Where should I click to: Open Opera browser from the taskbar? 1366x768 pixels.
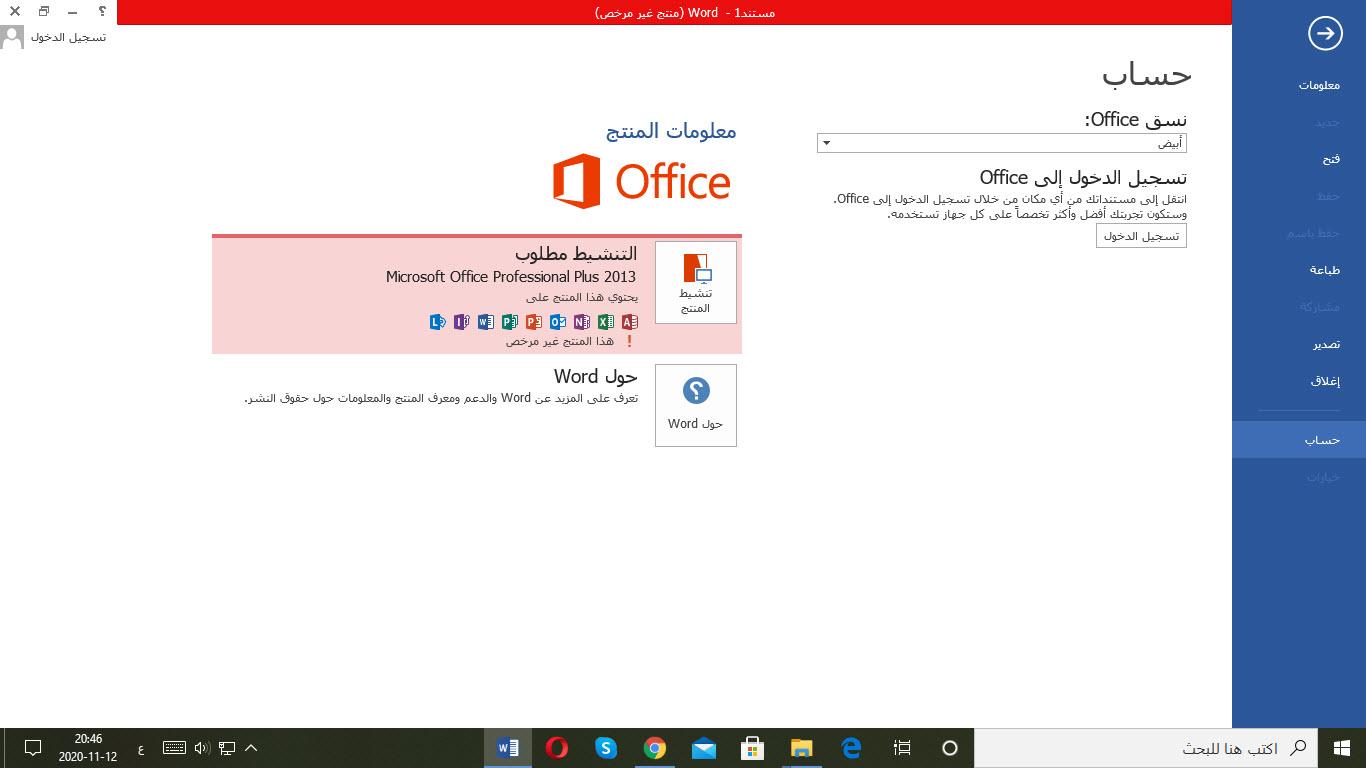[x=557, y=748]
